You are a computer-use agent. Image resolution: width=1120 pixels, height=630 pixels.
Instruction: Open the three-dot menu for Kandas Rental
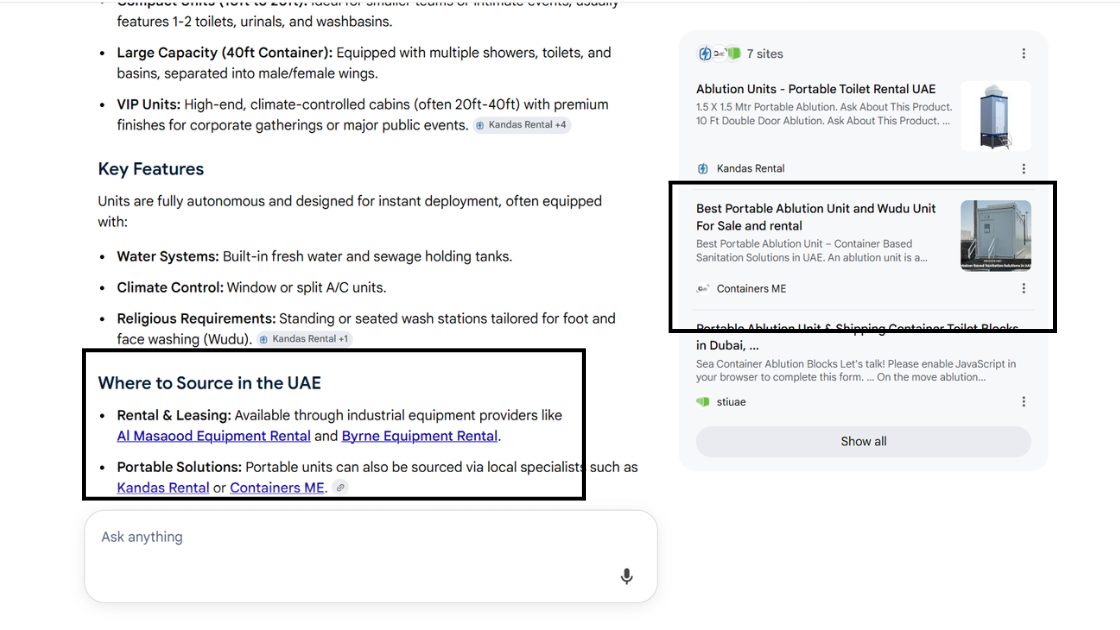tap(1024, 169)
